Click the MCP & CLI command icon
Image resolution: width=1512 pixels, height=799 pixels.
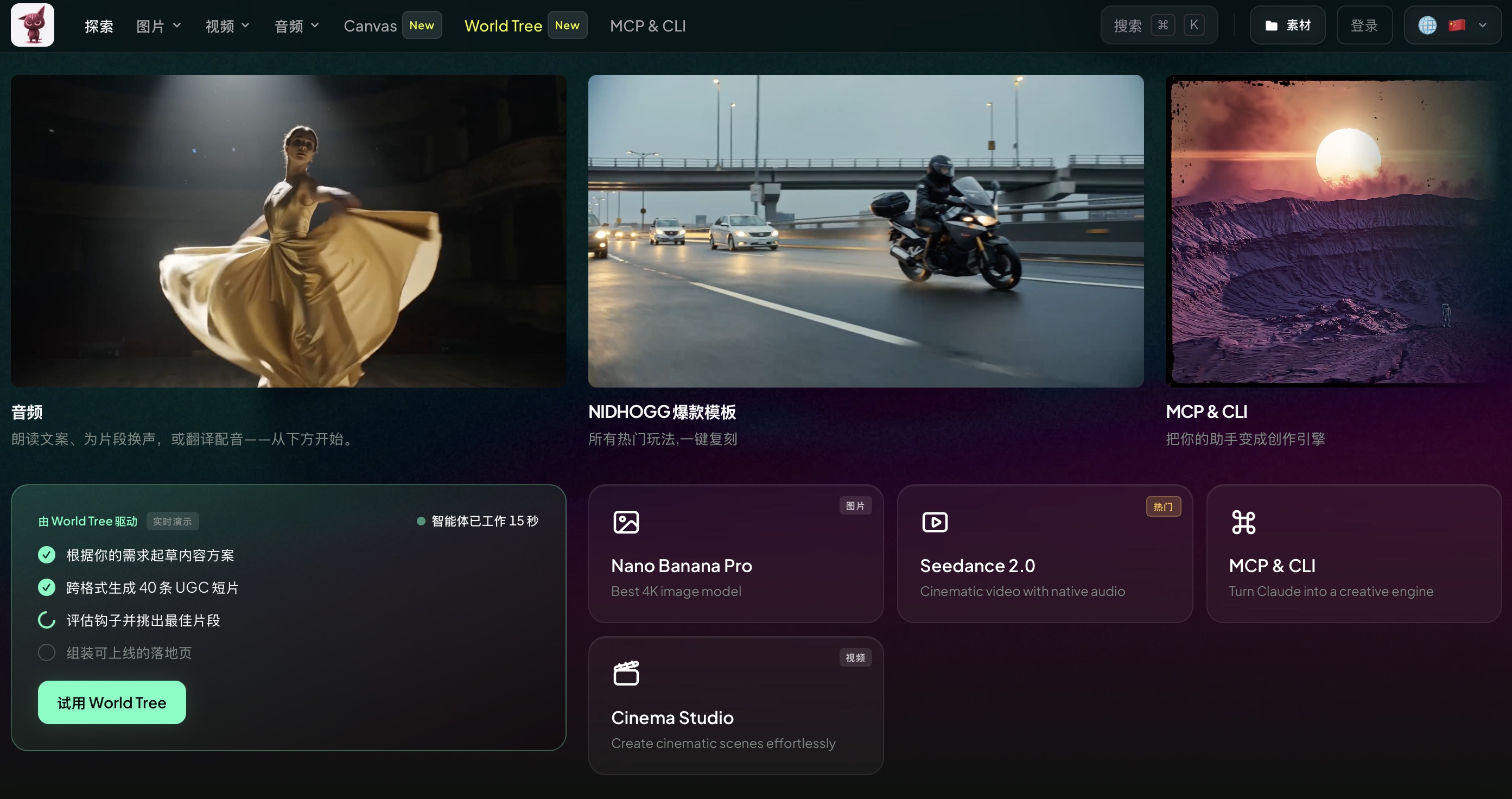pyautogui.click(x=1243, y=522)
